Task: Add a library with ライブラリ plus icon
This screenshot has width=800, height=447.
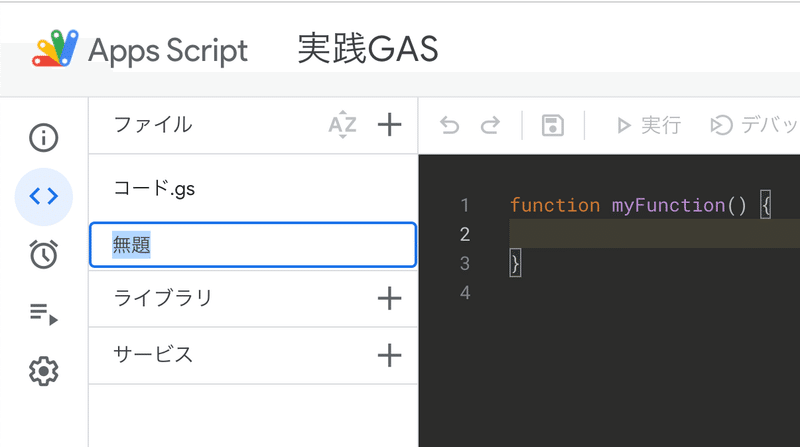Action: pyautogui.click(x=389, y=298)
